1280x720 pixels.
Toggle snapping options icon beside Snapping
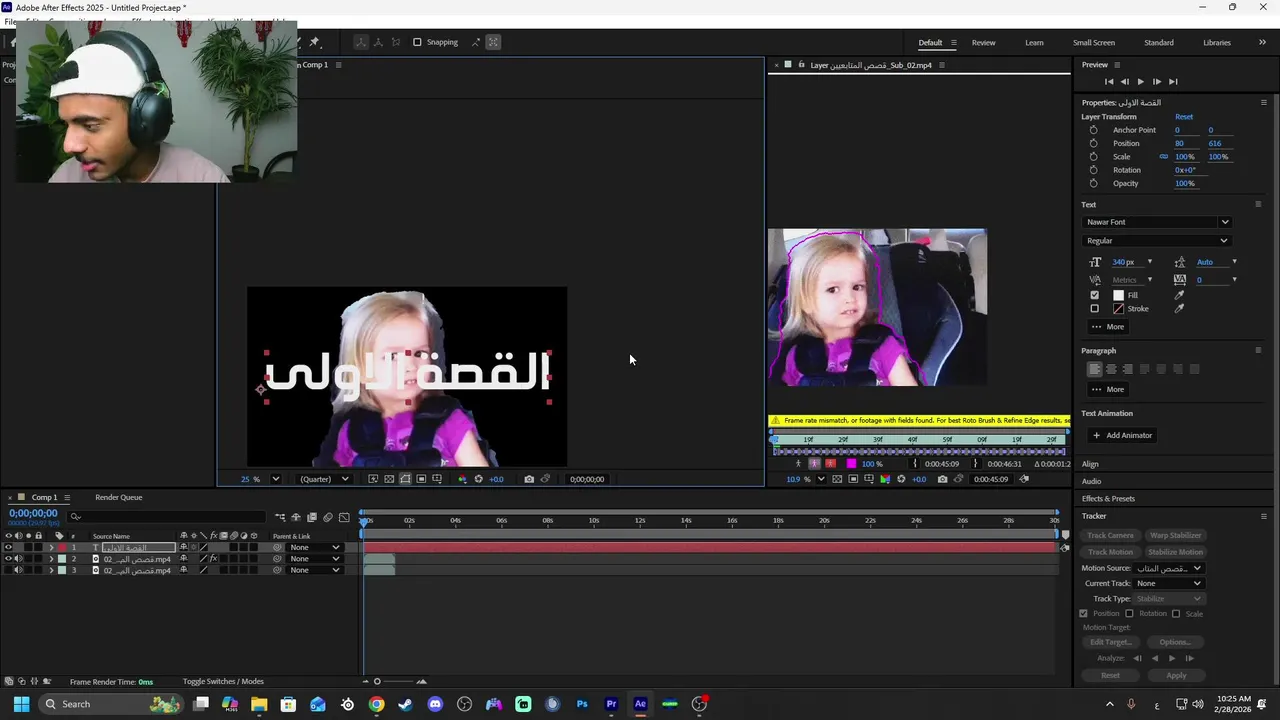click(476, 42)
